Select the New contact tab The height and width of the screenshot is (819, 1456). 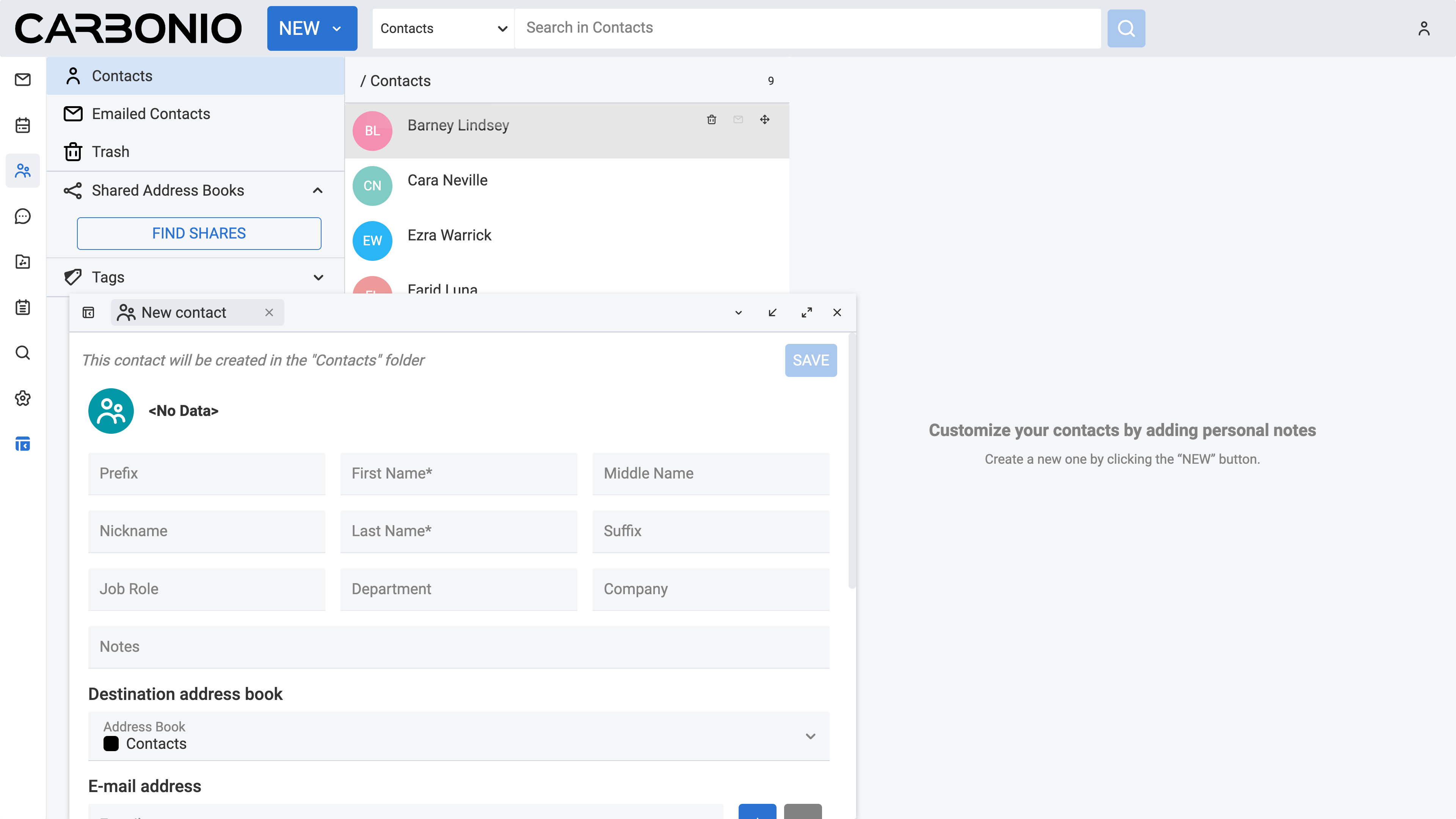184,312
